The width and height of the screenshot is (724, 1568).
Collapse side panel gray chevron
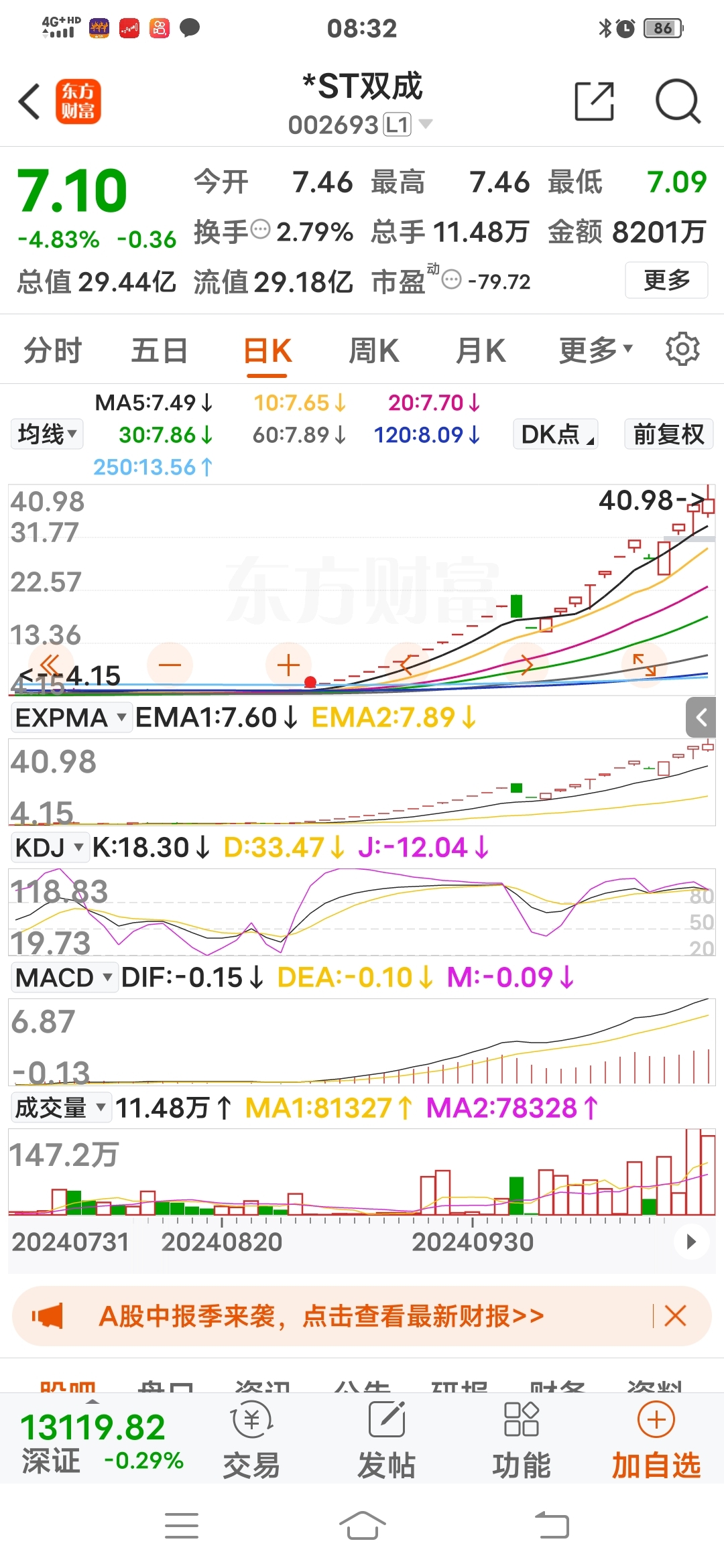pyautogui.click(x=701, y=718)
